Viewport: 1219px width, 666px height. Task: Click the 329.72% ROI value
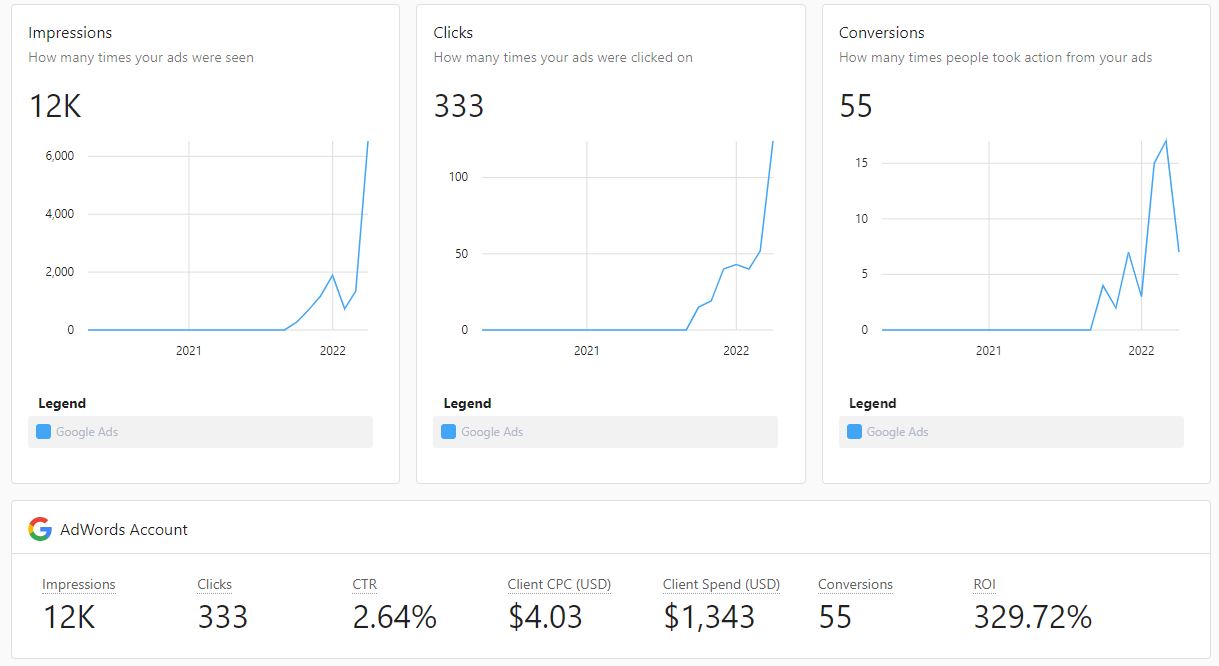point(1032,617)
